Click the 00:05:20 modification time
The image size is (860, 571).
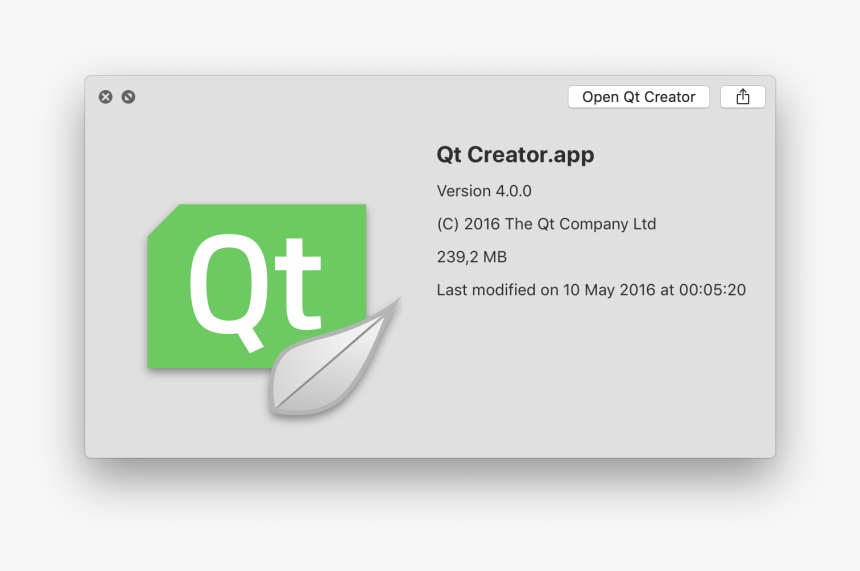[712, 290]
